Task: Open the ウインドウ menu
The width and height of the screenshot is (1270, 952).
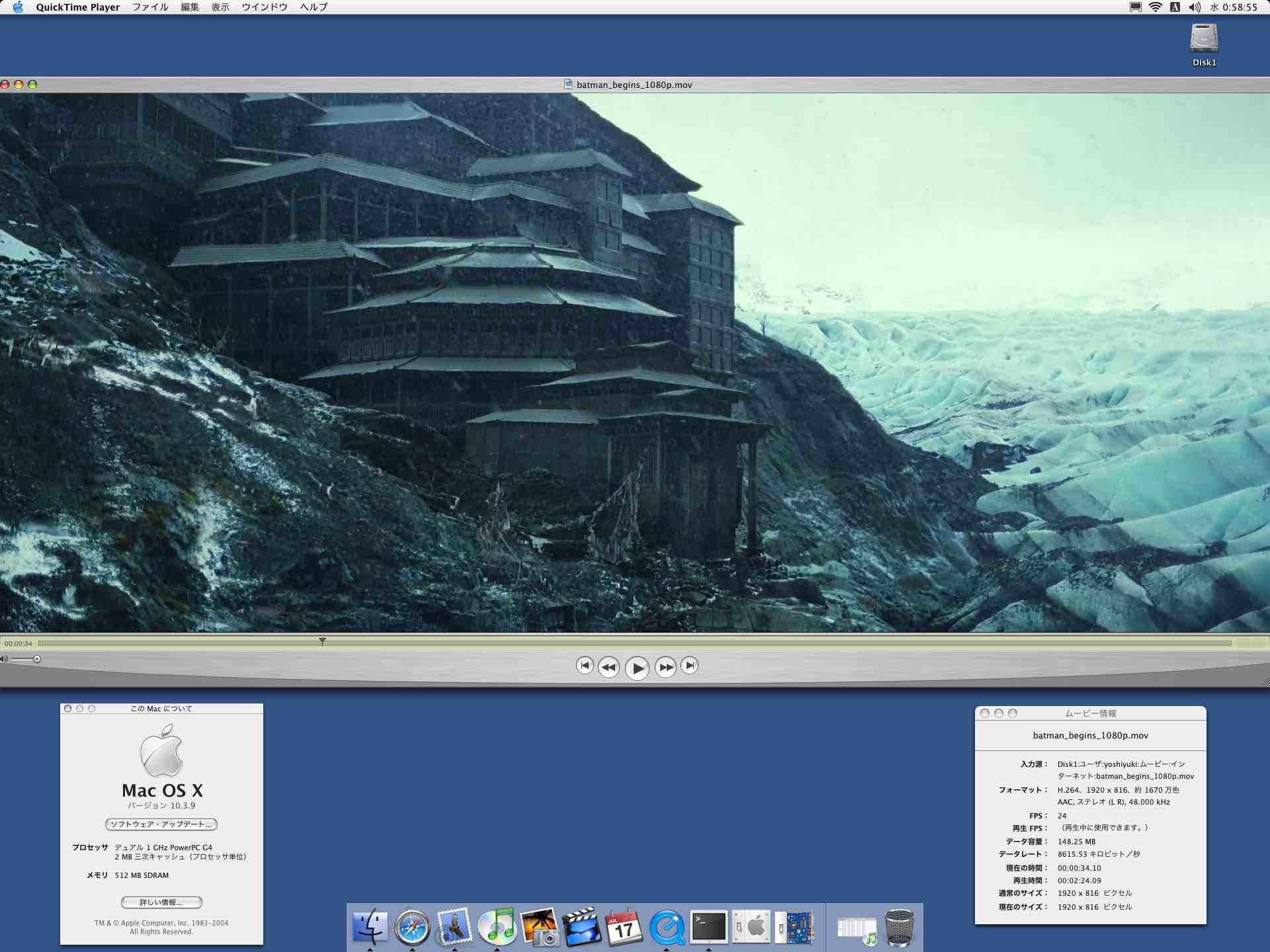Action: (x=265, y=7)
